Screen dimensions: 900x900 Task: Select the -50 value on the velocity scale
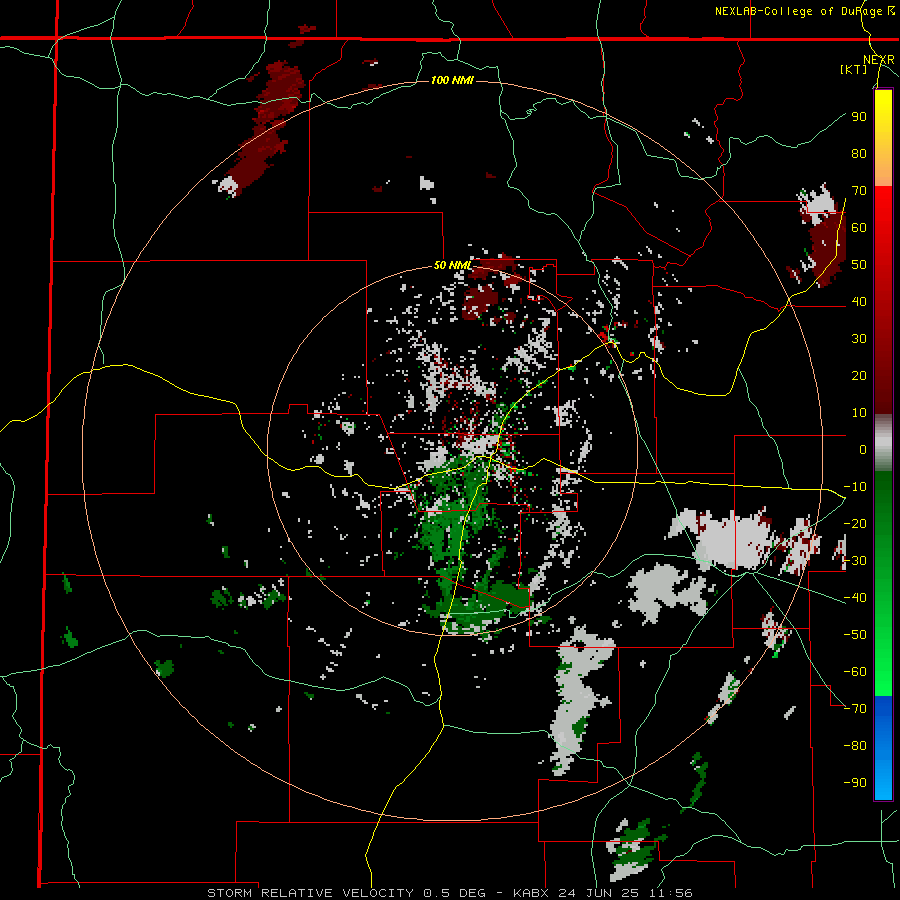[x=855, y=635]
